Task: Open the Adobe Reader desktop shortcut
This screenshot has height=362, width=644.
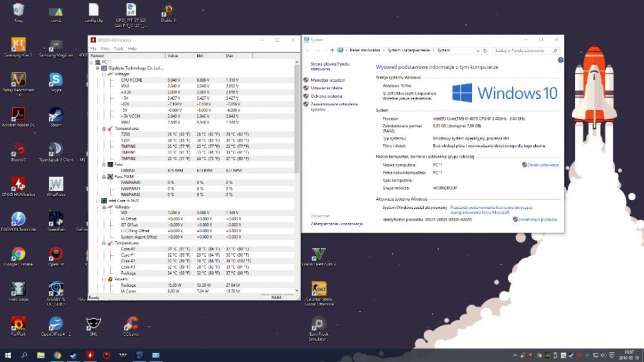Action: coord(18,117)
